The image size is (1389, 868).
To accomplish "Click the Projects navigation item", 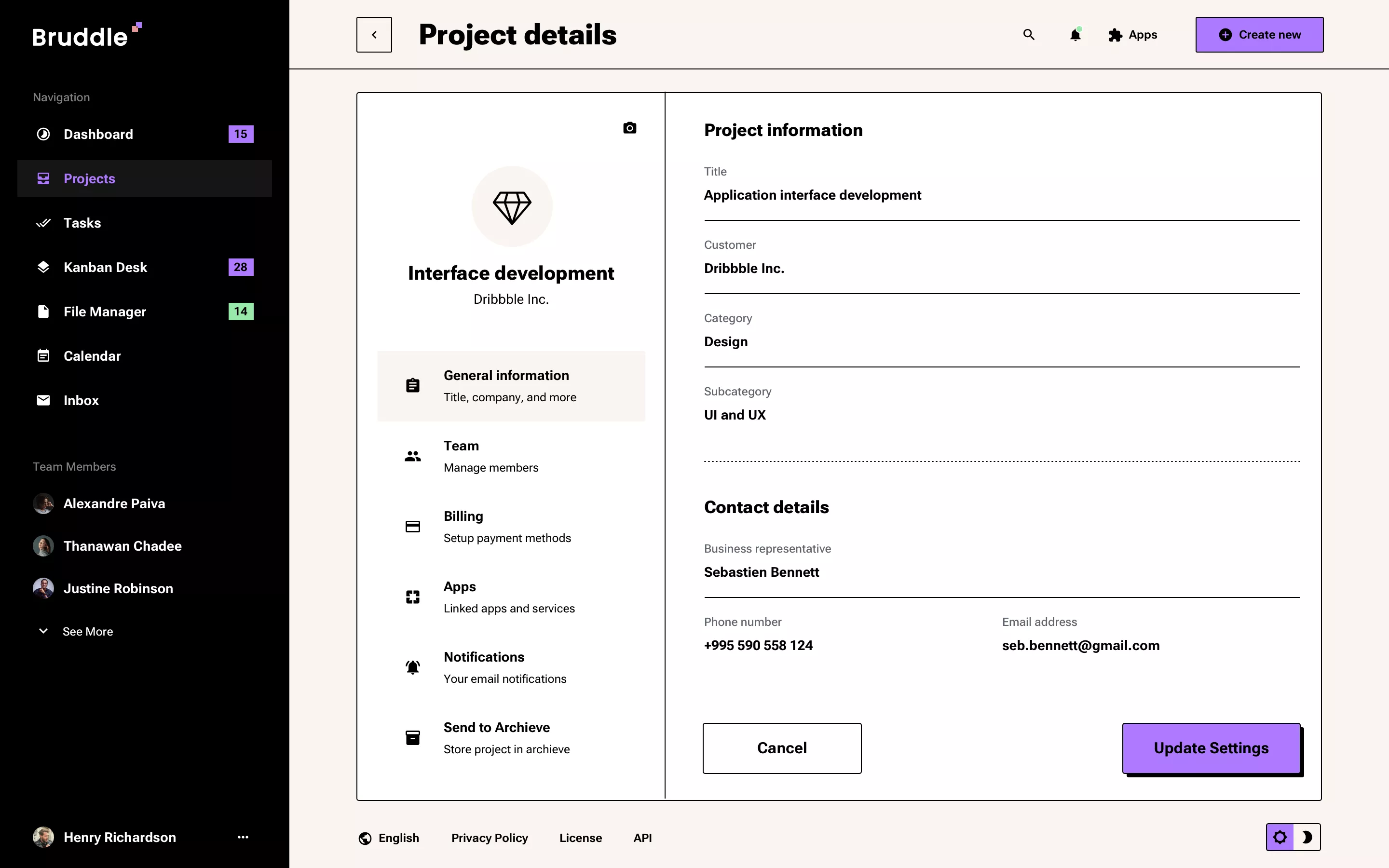I will coord(89,178).
